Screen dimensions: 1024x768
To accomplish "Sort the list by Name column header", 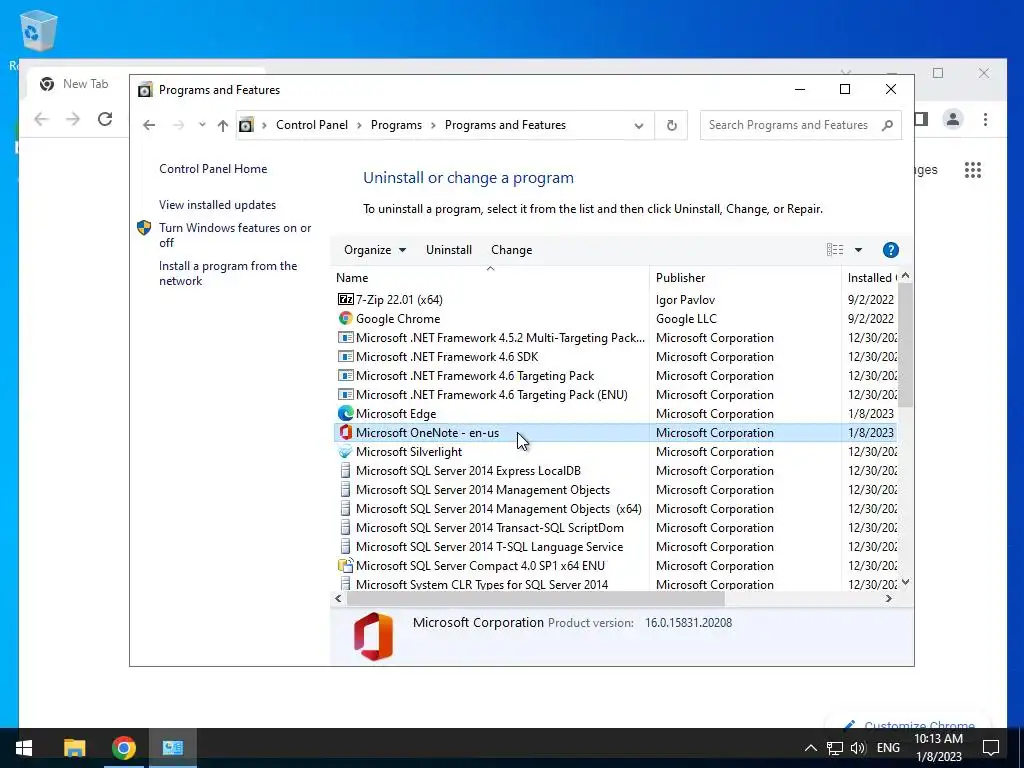I will click(x=490, y=278).
